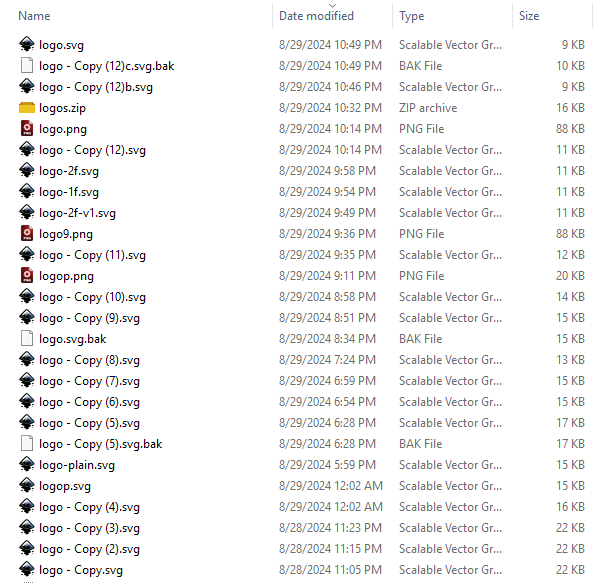Click BAK File type of logo.svg.bak
Image resolution: width=600 pixels, height=583 pixels.
421,339
